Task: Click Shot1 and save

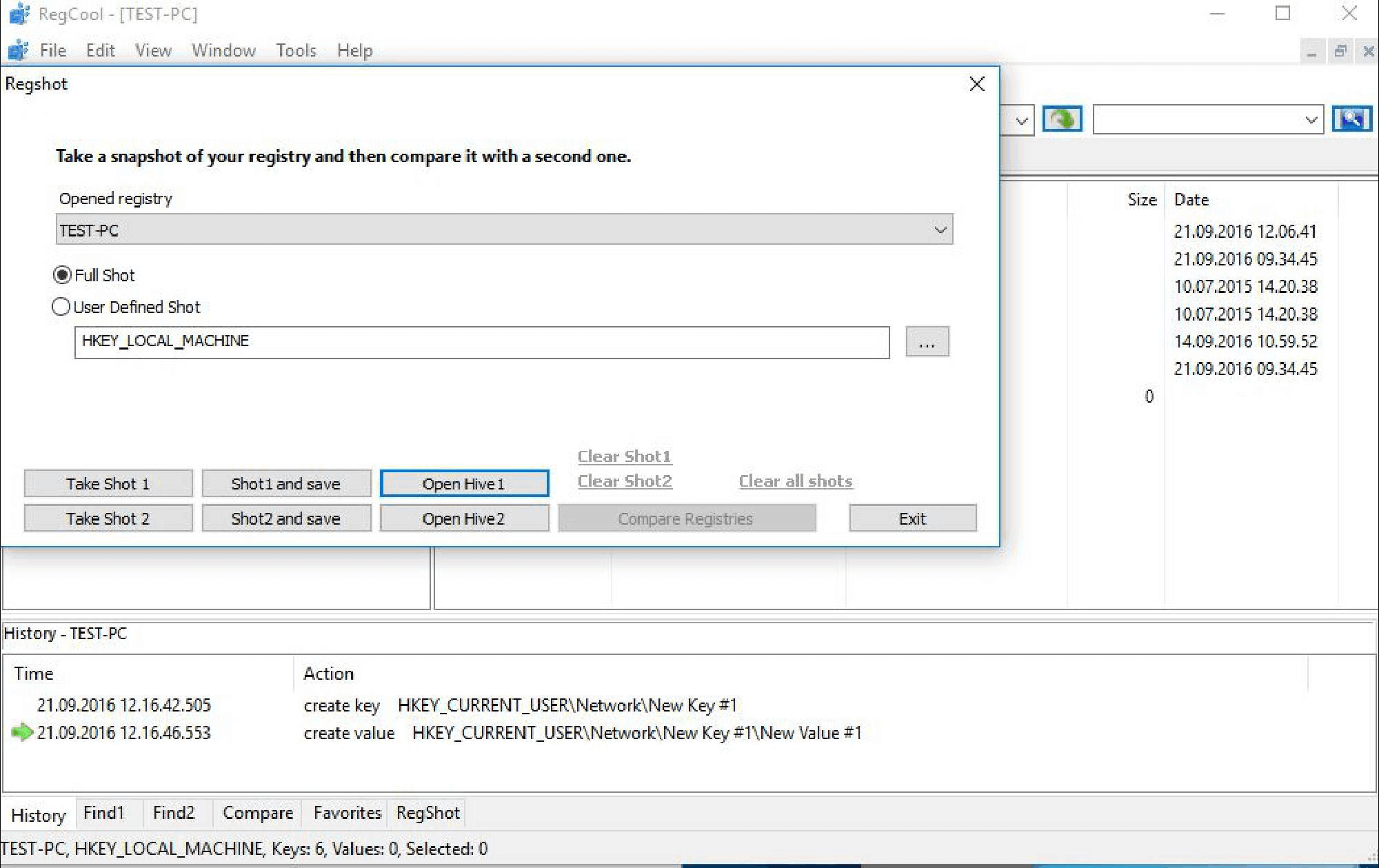Action: 285,483
